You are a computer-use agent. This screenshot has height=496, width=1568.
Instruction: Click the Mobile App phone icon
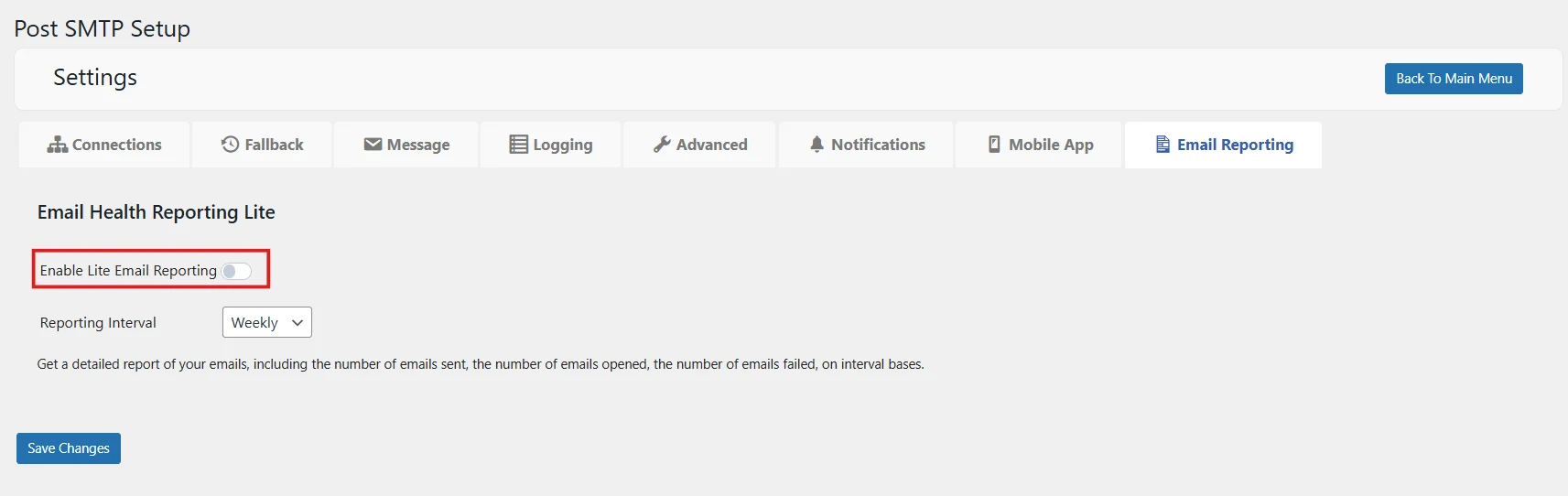click(994, 145)
